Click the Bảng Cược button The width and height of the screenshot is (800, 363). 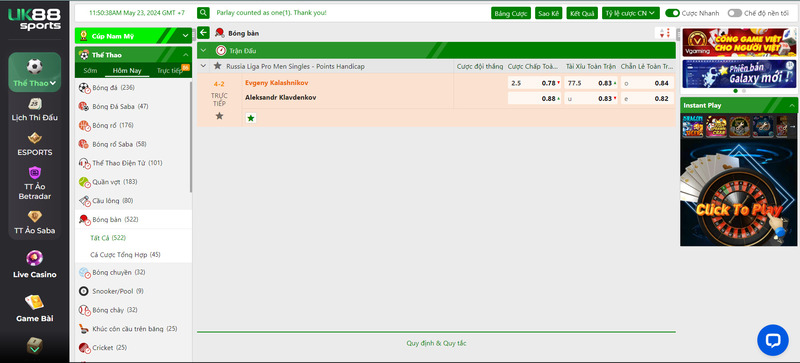511,13
